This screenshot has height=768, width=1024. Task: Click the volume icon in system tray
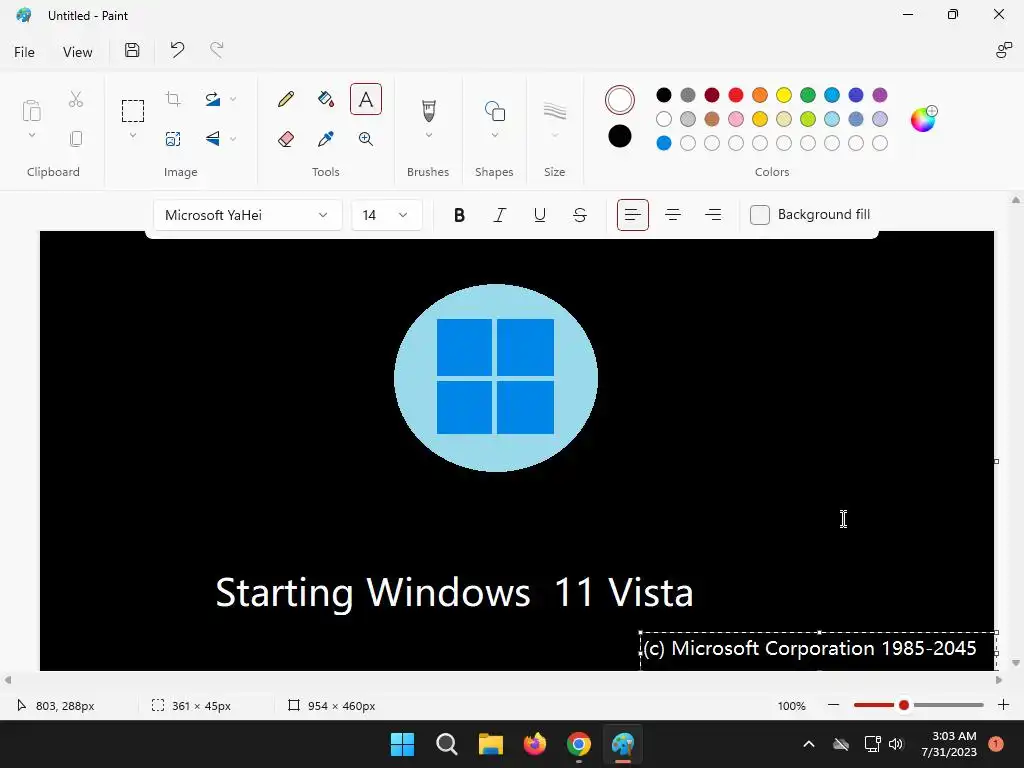[x=896, y=744]
